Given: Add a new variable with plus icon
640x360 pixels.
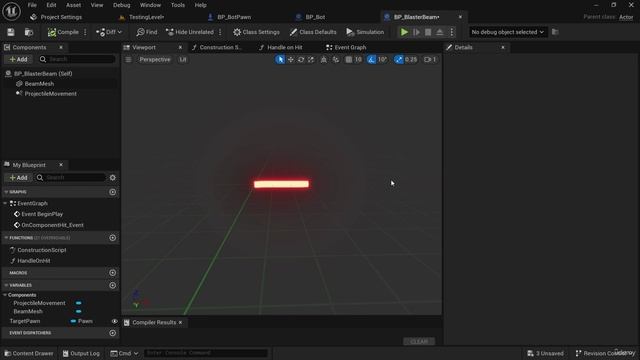Looking at the screenshot, I should point(113,285).
